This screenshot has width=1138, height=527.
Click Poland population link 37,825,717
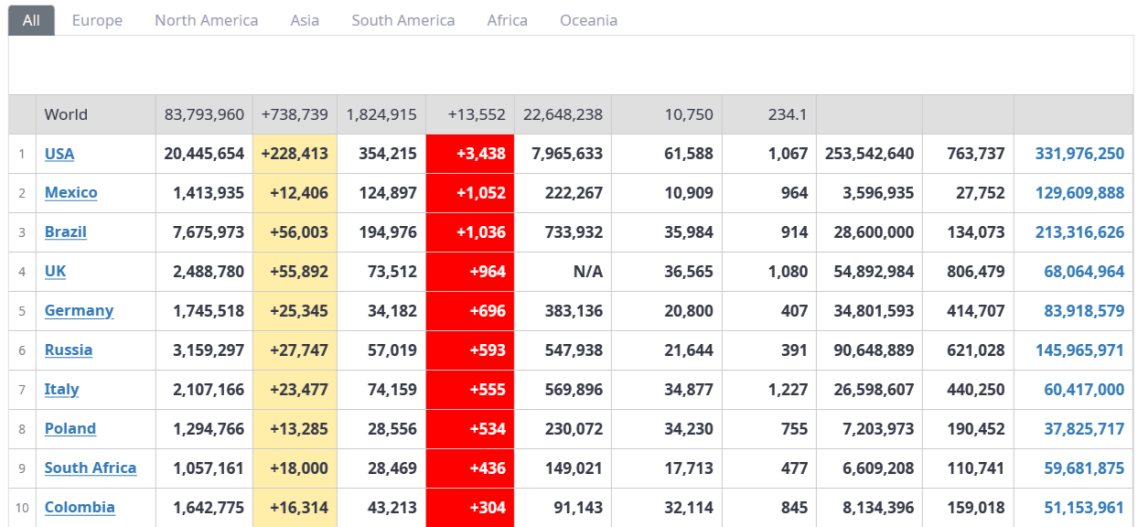[1084, 428]
